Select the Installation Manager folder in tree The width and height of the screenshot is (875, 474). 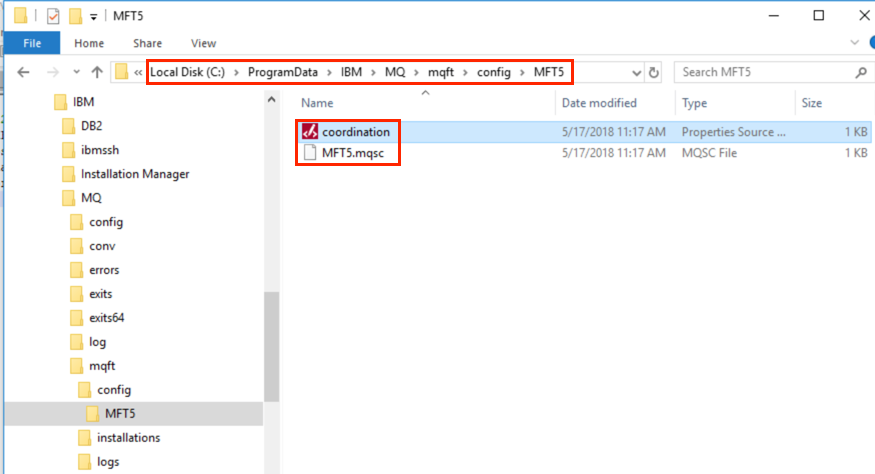(x=135, y=174)
